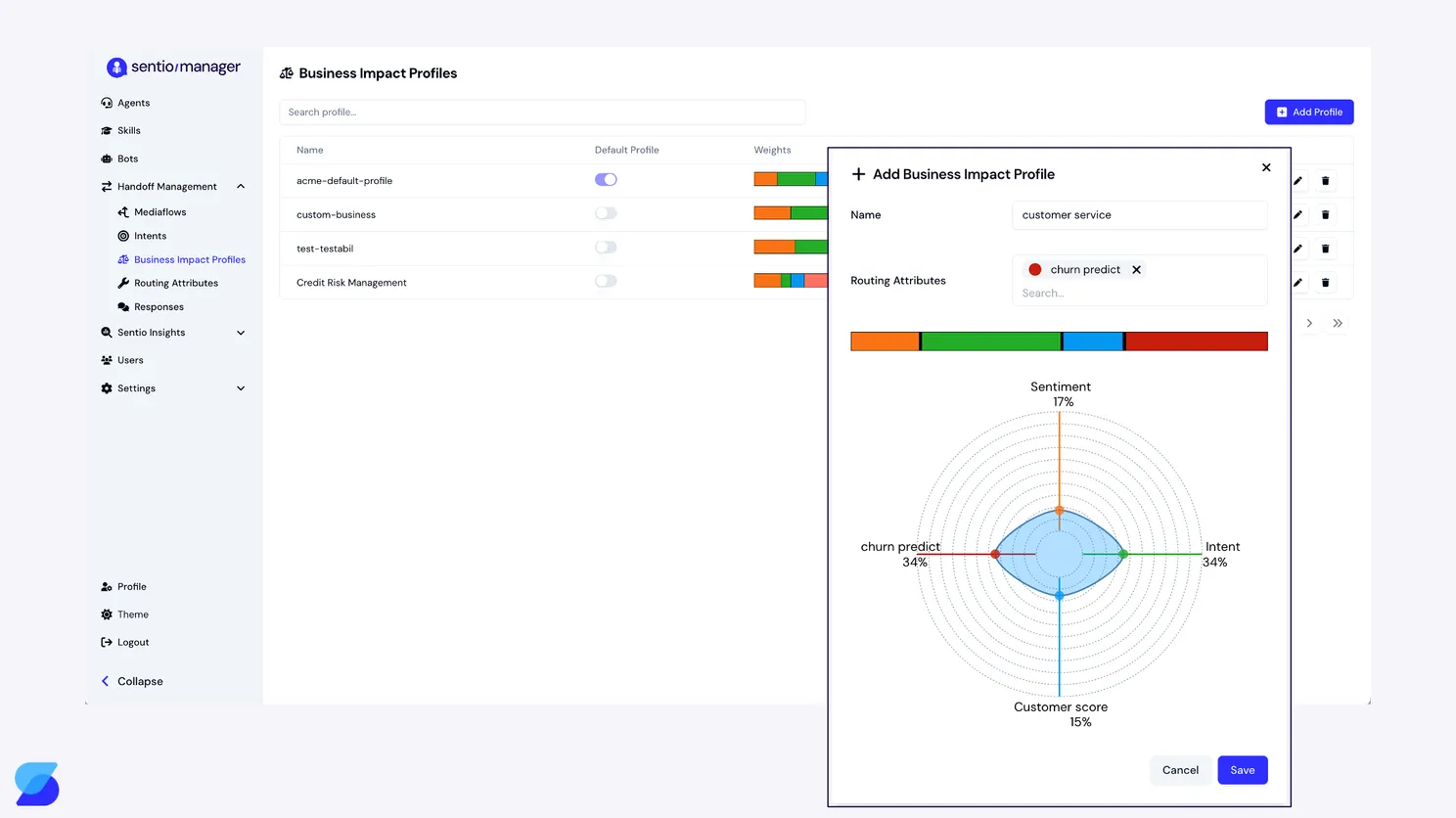Cancel the Add Business Impact Profile dialog
The height and width of the screenshot is (818, 1456).
1180,770
